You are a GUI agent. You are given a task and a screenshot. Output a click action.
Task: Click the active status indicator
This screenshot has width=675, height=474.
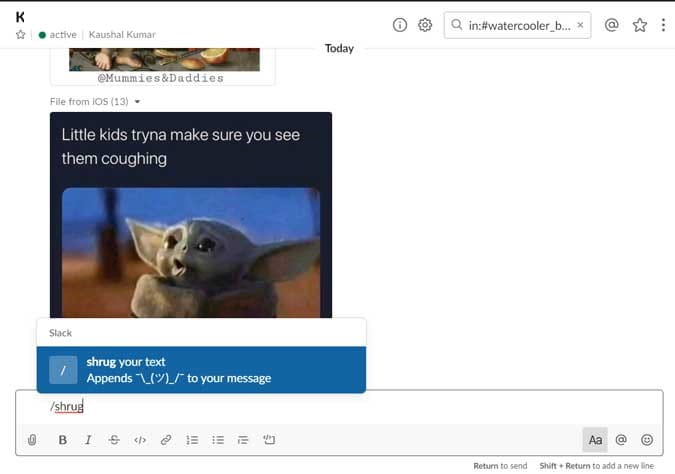tap(58, 34)
